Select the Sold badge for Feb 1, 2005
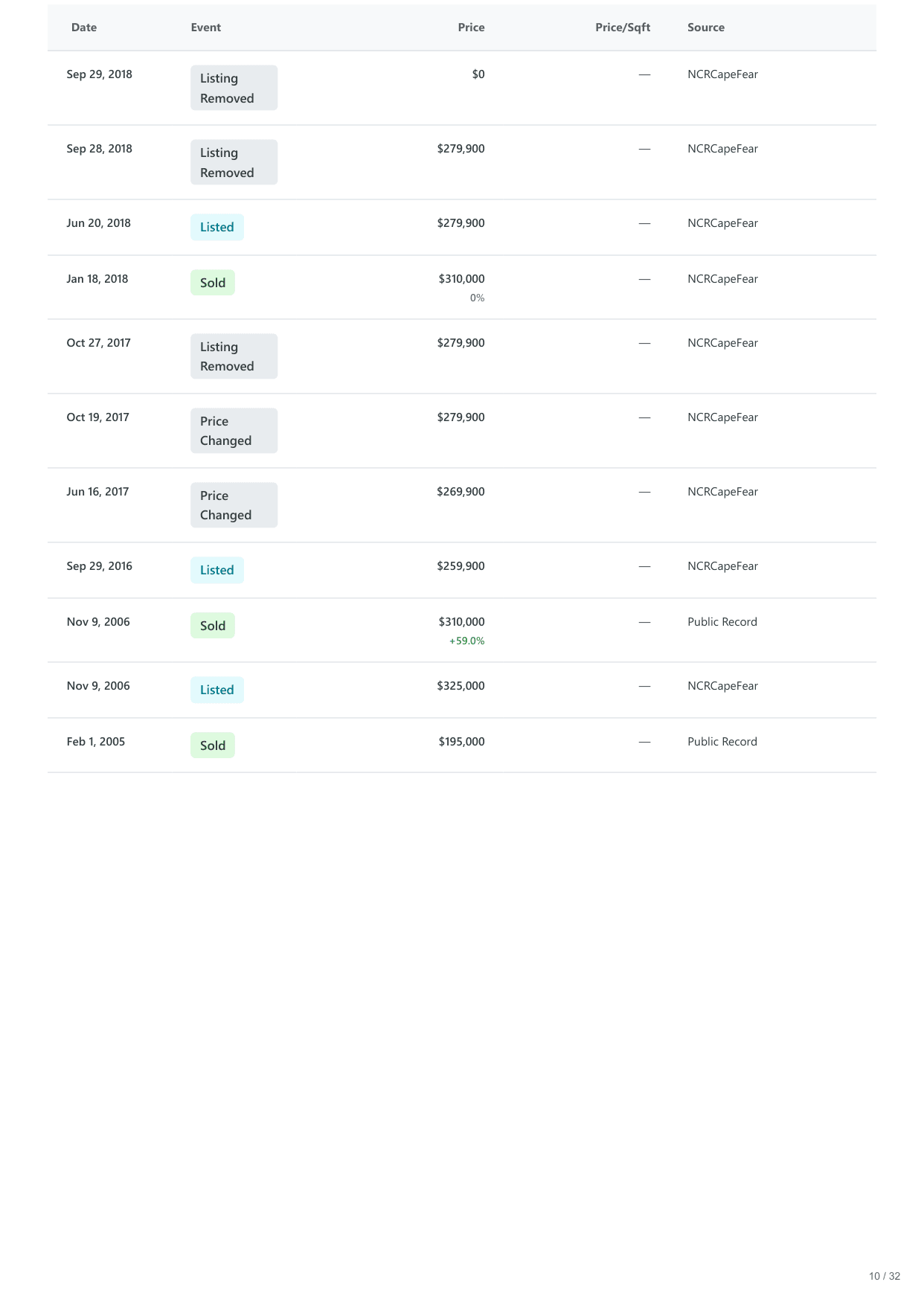The width and height of the screenshot is (924, 1305). (212, 746)
